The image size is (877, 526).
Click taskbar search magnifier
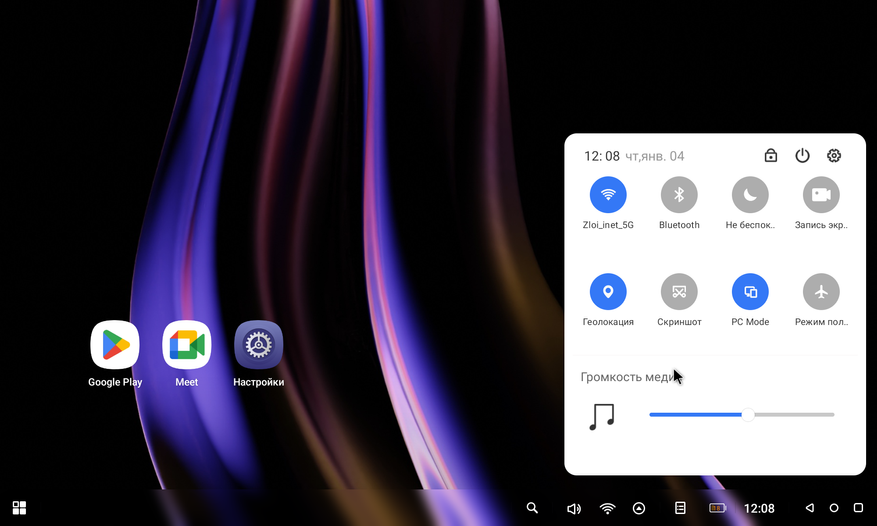[532, 508]
